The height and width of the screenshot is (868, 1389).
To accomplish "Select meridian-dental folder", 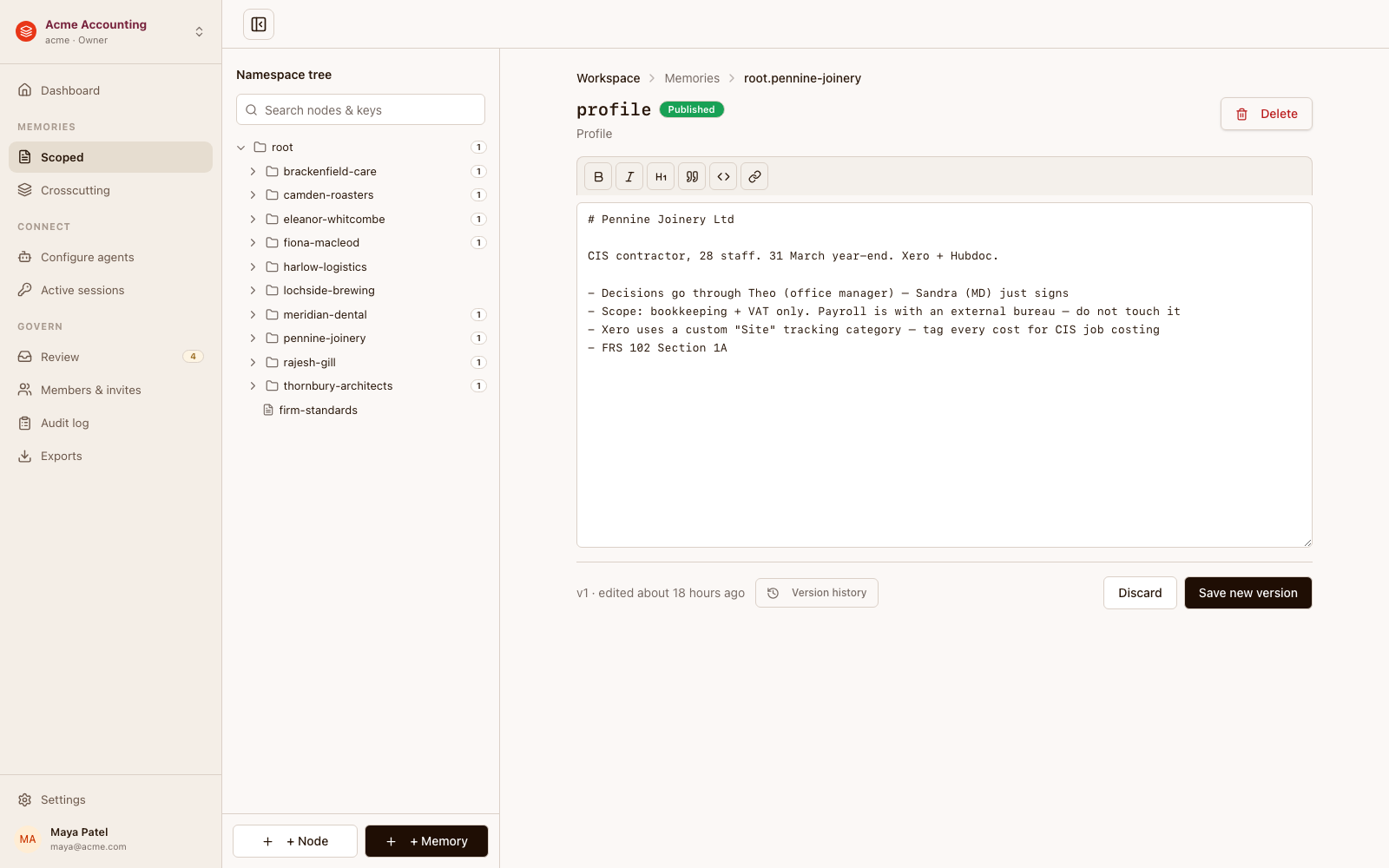I will pyautogui.click(x=316, y=315).
